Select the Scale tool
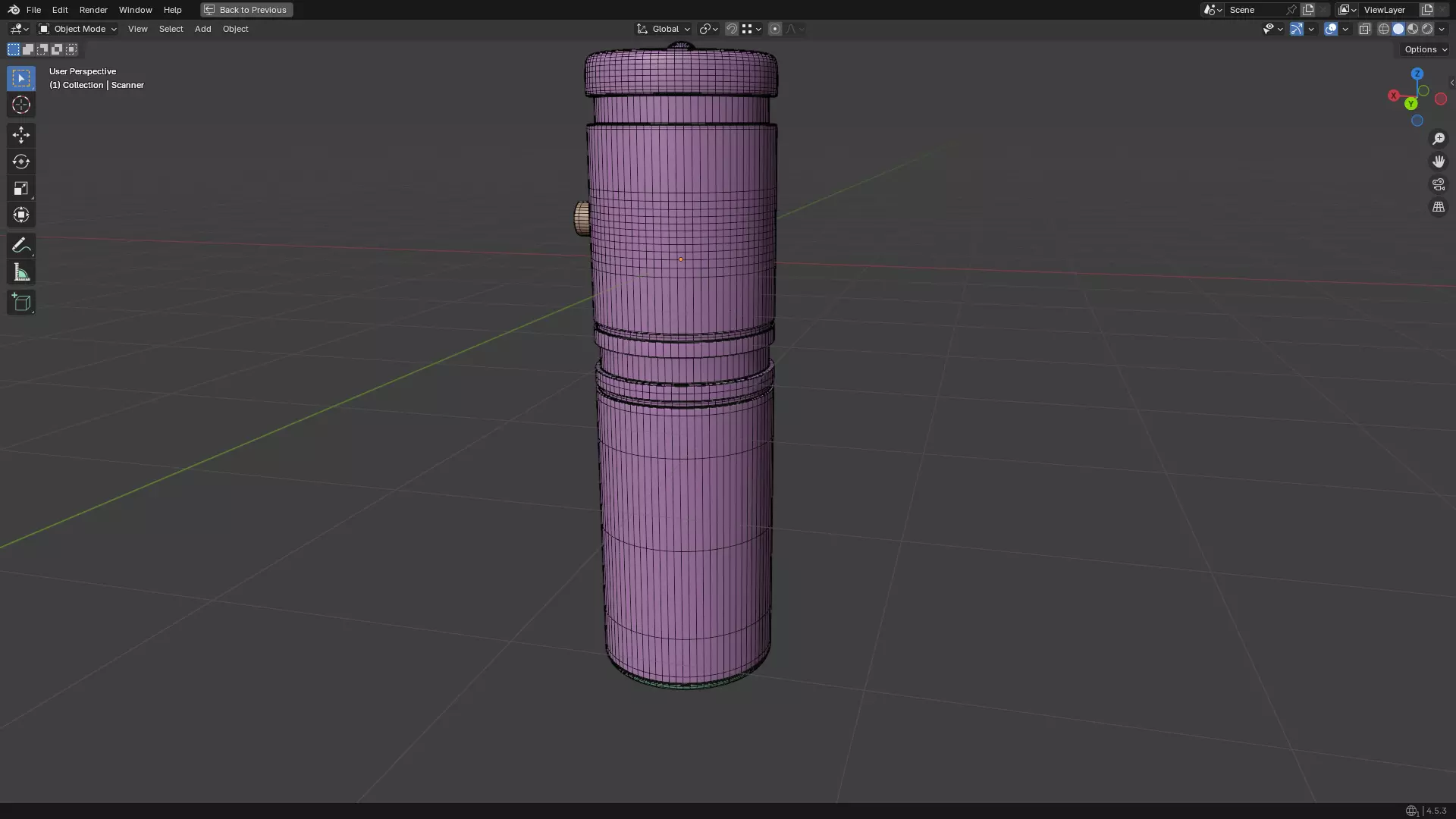The height and width of the screenshot is (819, 1456). [21, 188]
